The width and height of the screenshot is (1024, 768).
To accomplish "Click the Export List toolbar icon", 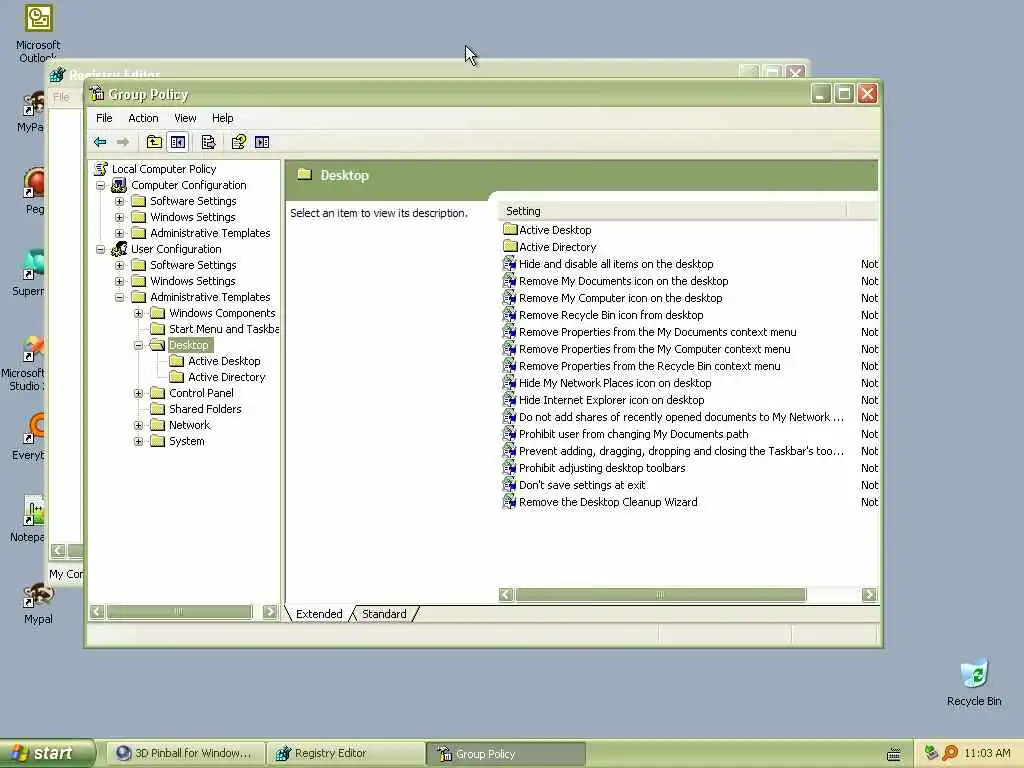I will click(208, 142).
